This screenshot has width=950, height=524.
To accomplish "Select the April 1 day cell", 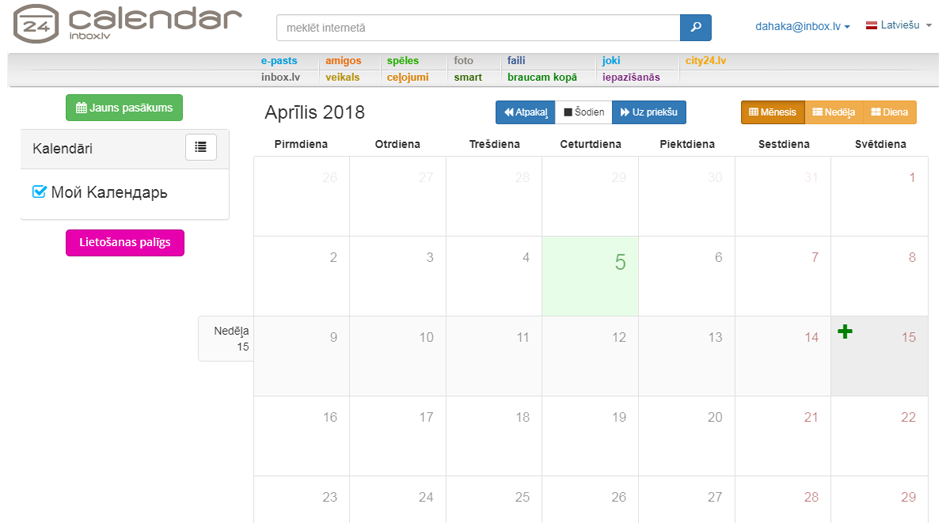I will tap(880, 196).
